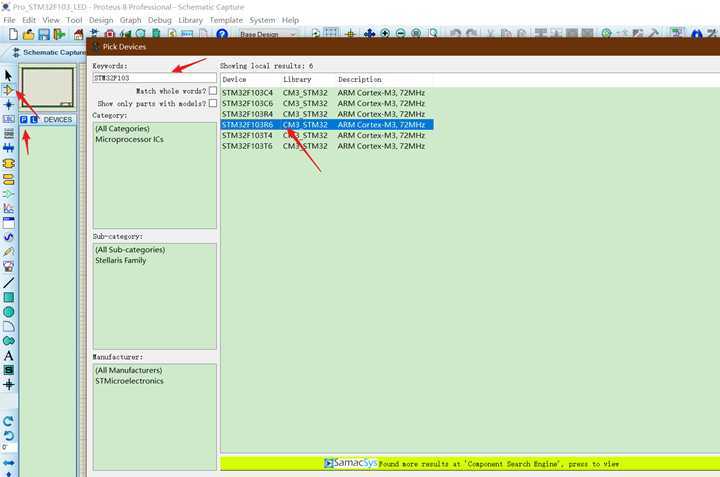Open the Graph menu
720x477 pixels.
pyautogui.click(x=130, y=20)
